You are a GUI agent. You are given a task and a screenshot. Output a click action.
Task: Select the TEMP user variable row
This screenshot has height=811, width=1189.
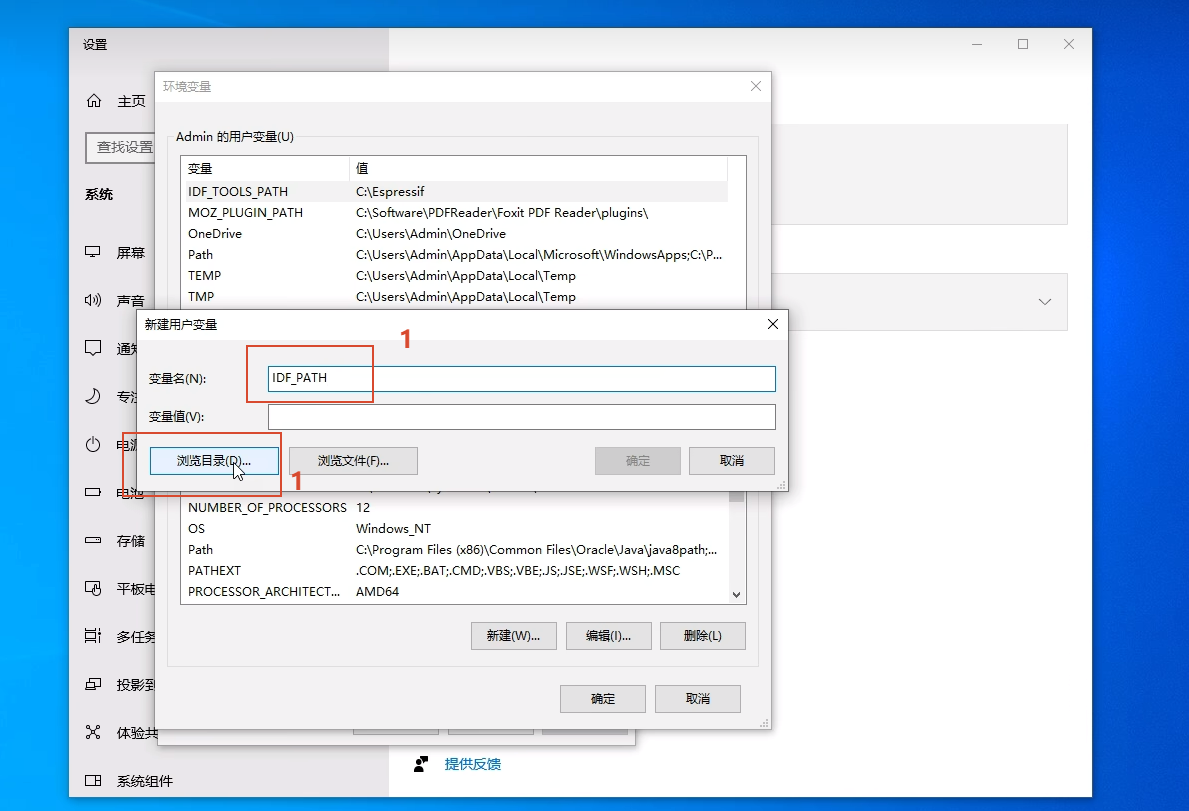[x=455, y=276]
